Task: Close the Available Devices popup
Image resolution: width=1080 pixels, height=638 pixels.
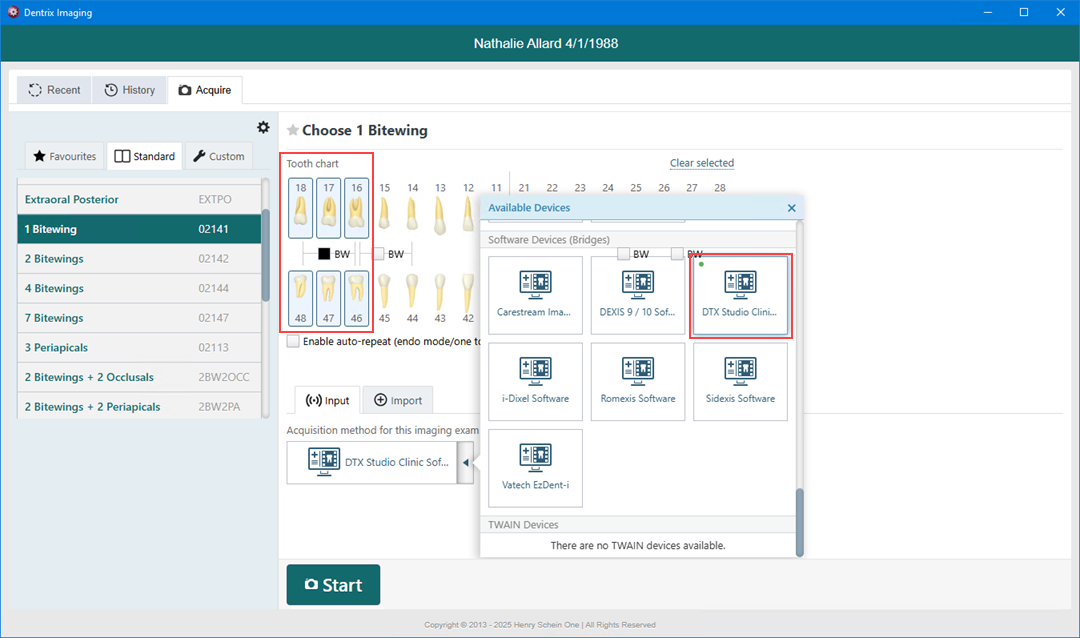Action: (791, 208)
